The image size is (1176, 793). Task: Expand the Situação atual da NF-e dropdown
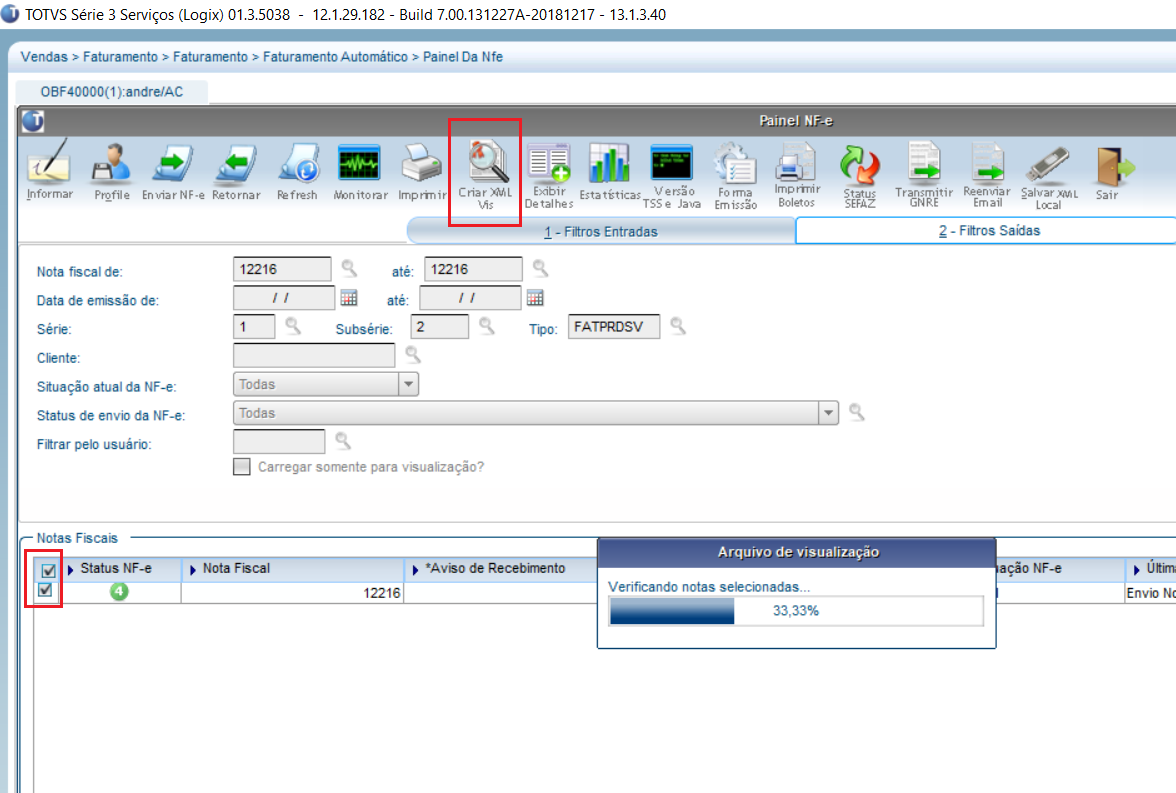(x=408, y=384)
